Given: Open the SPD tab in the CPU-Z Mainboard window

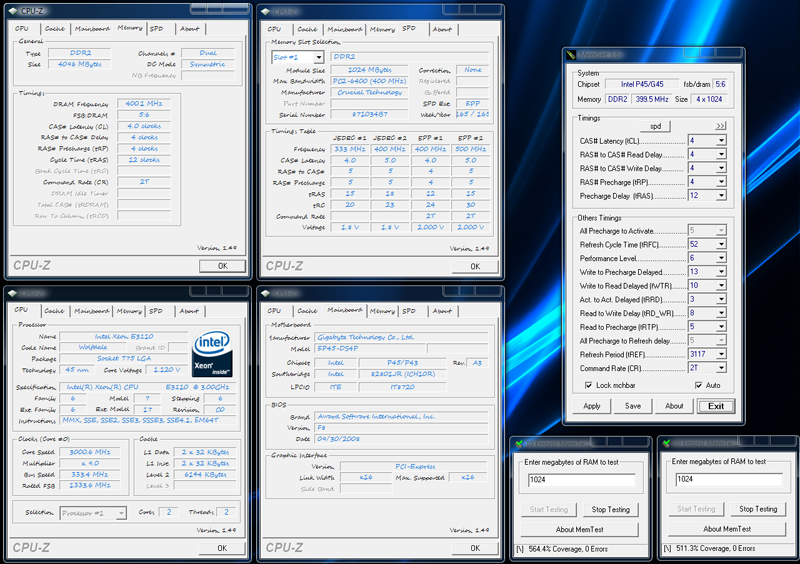Looking at the screenshot, I should (x=409, y=311).
